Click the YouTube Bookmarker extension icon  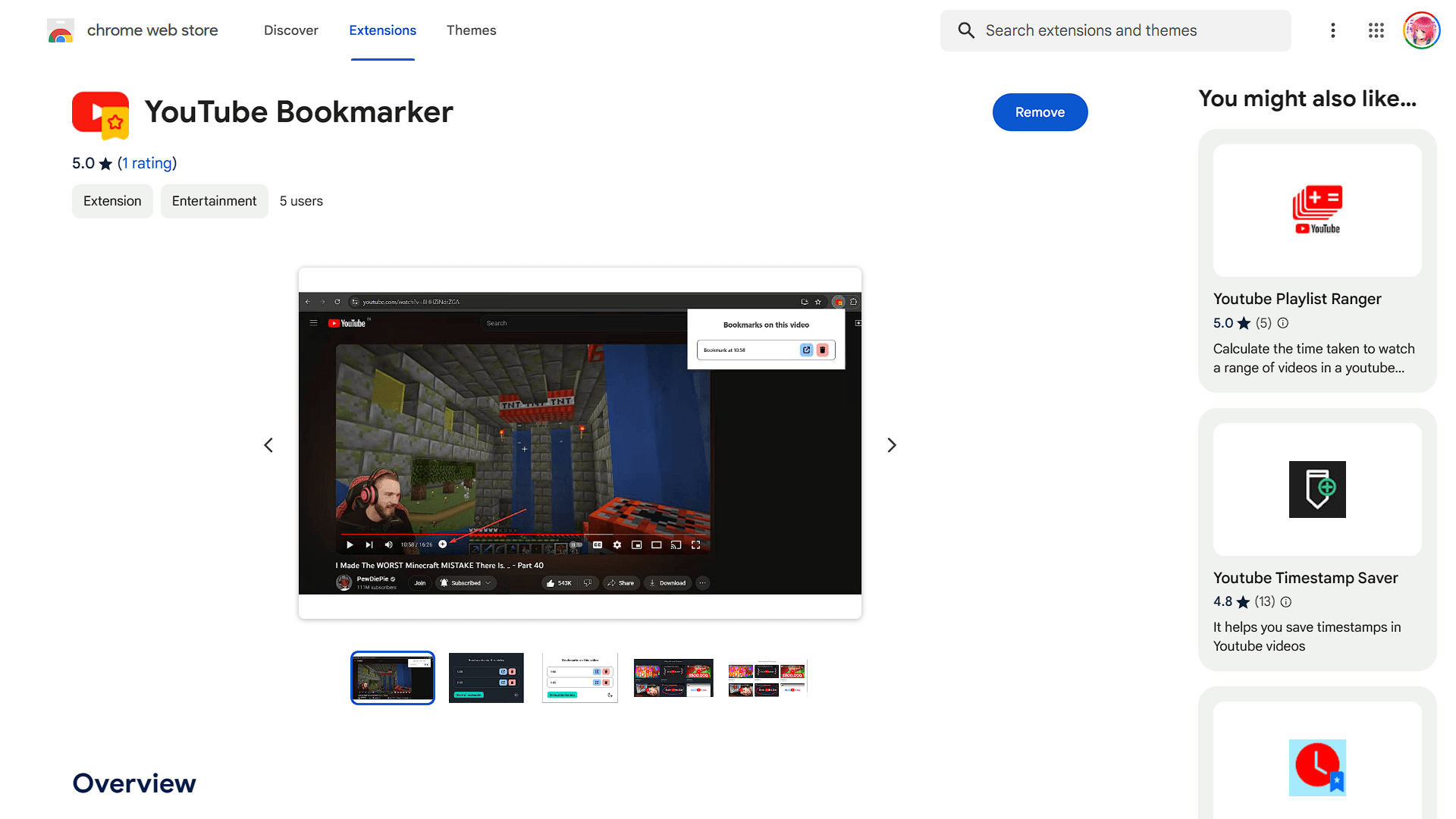pos(101,115)
